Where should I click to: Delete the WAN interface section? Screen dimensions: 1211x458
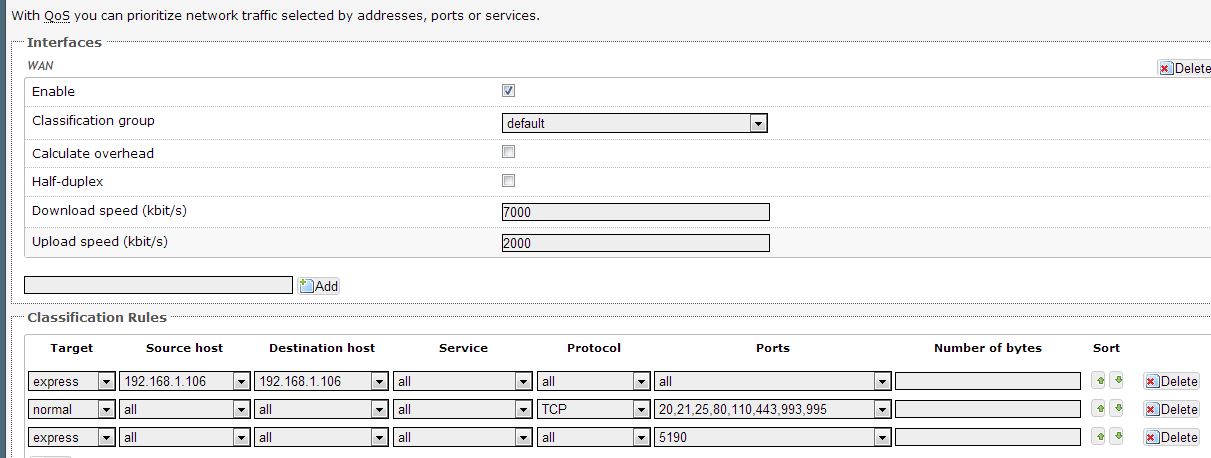click(x=1184, y=69)
